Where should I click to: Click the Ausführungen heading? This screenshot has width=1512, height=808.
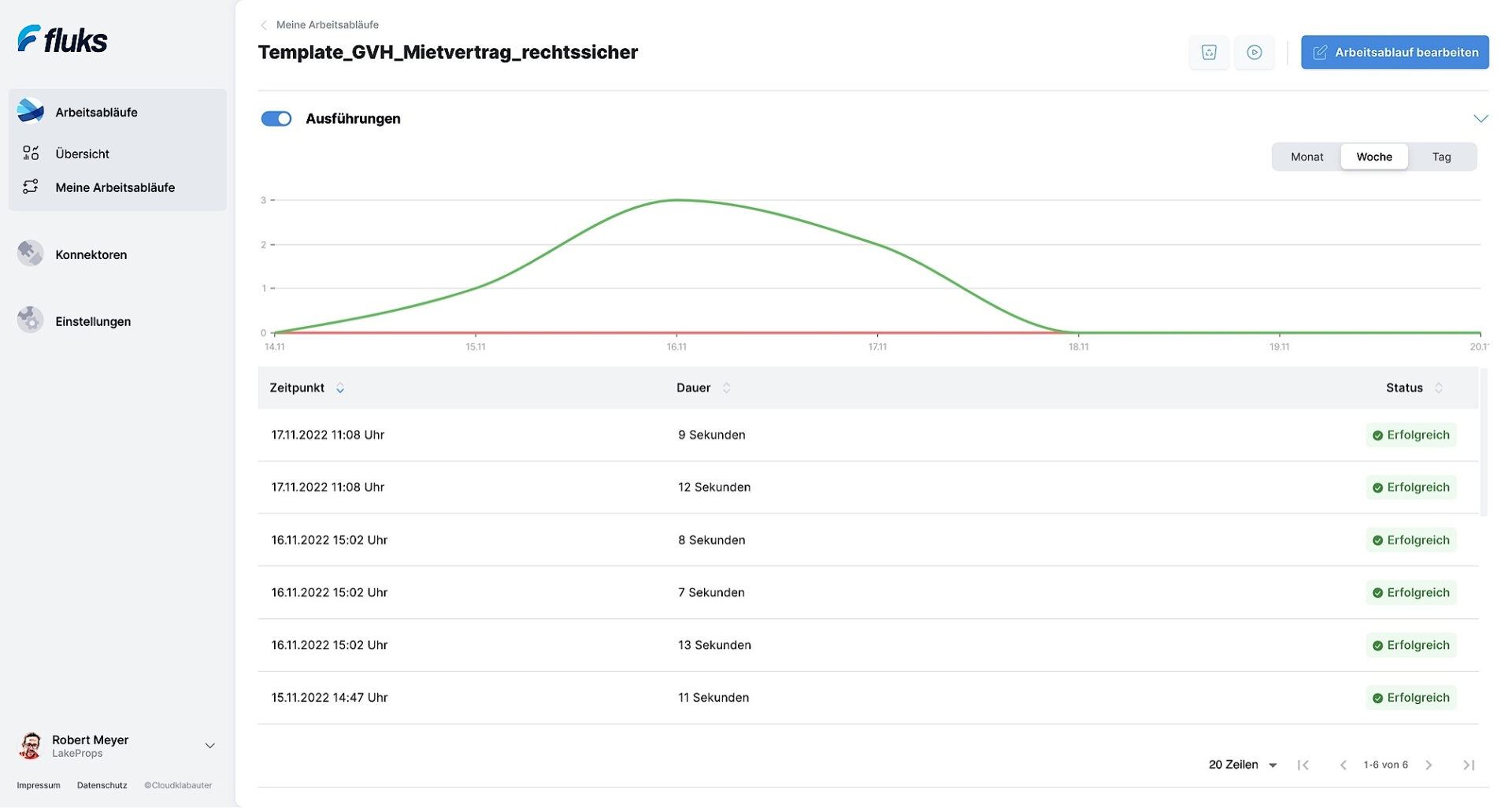point(353,118)
